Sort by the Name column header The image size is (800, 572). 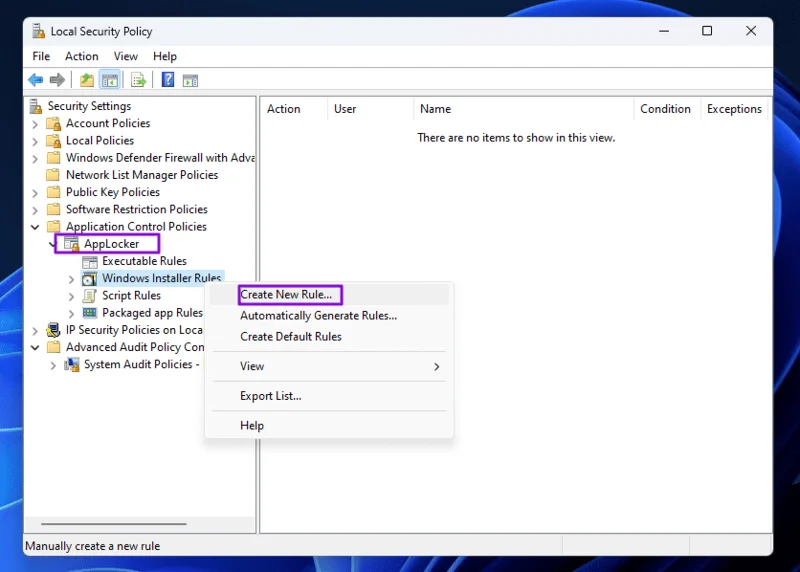[x=523, y=109]
